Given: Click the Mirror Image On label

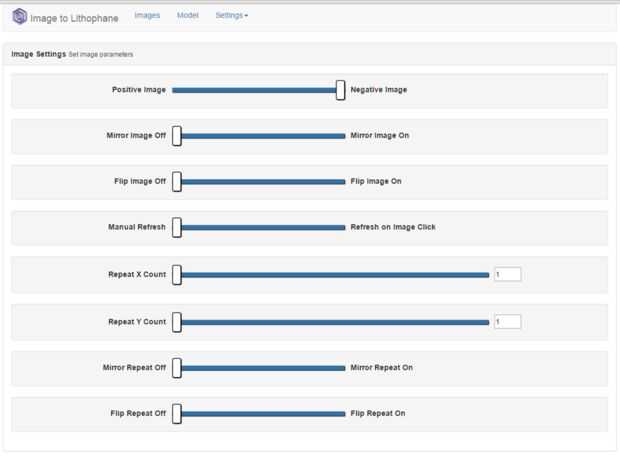Looking at the screenshot, I should coord(380,136).
